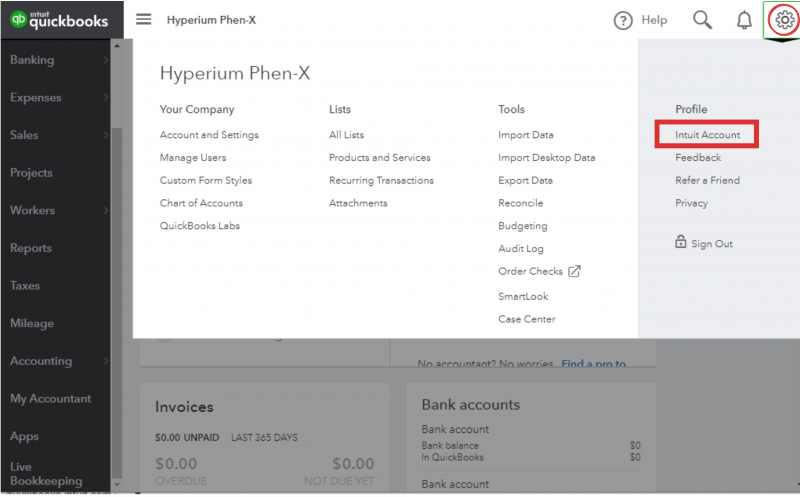
Task: Open My Accountant in the sidebar
Action: click(x=51, y=399)
